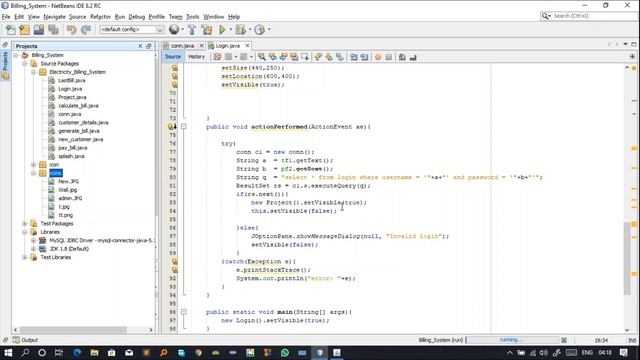
Task: Click the Save All toolbar icon
Action: click(53, 30)
